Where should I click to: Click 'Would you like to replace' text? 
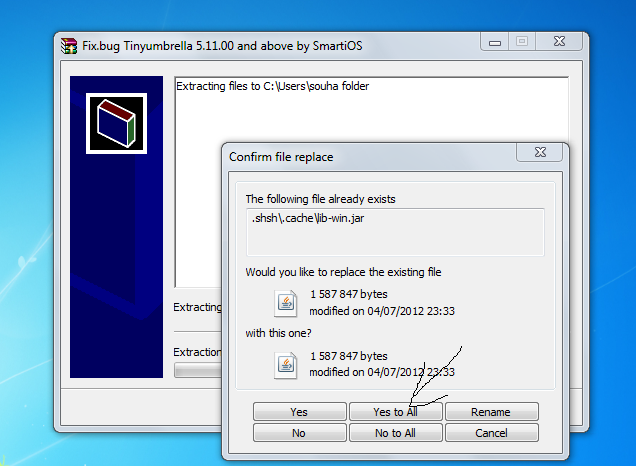(x=343, y=272)
